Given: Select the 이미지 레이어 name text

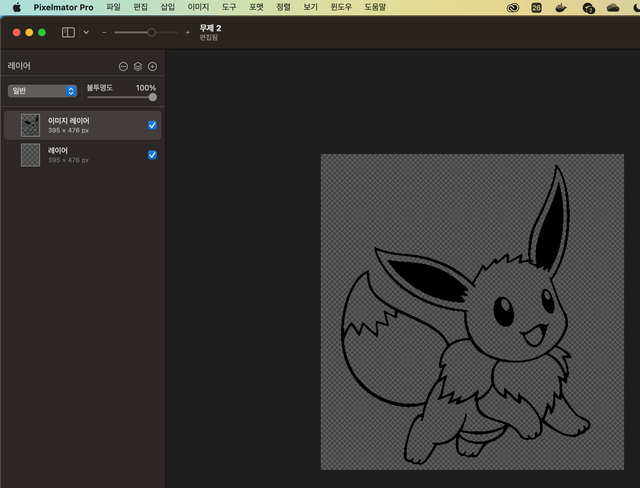Looking at the screenshot, I should coord(69,121).
